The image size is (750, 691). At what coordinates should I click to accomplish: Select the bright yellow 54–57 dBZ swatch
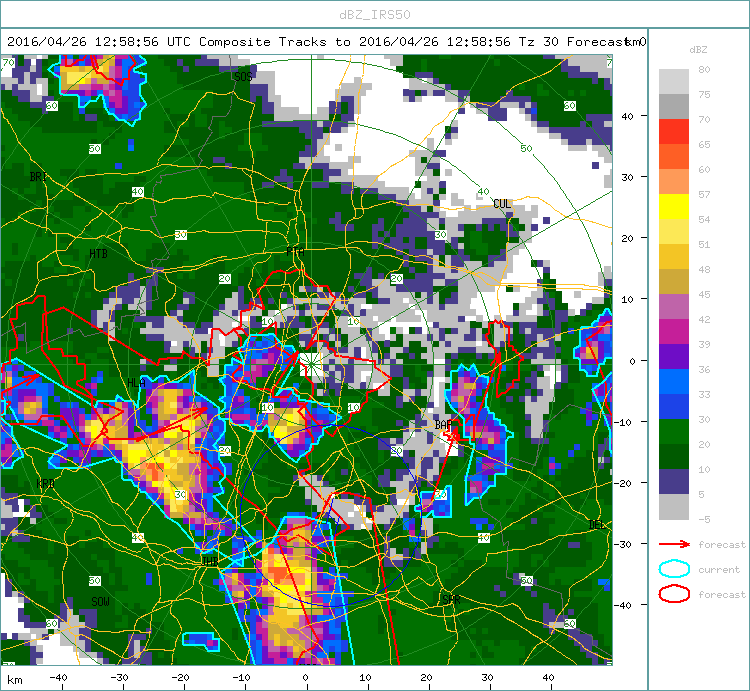click(673, 207)
